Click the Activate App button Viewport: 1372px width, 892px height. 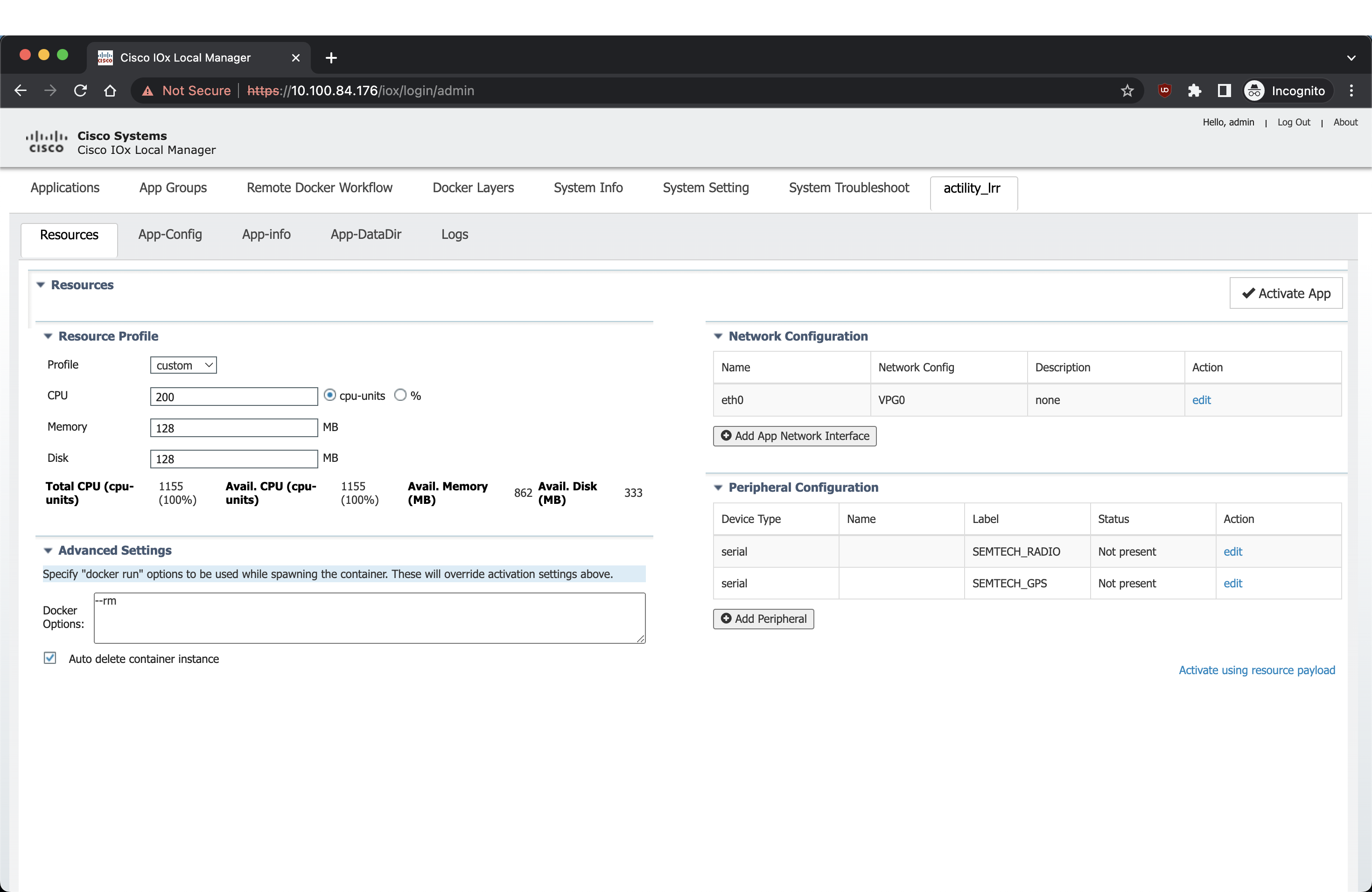(x=1286, y=293)
